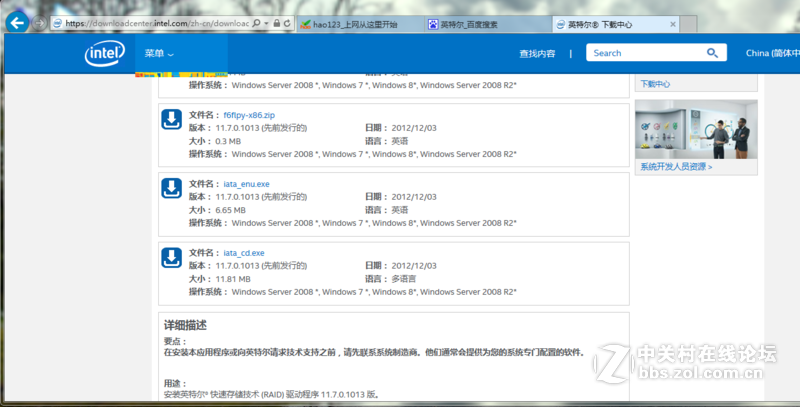Open the 系统开发人员资源 > link

(x=676, y=167)
